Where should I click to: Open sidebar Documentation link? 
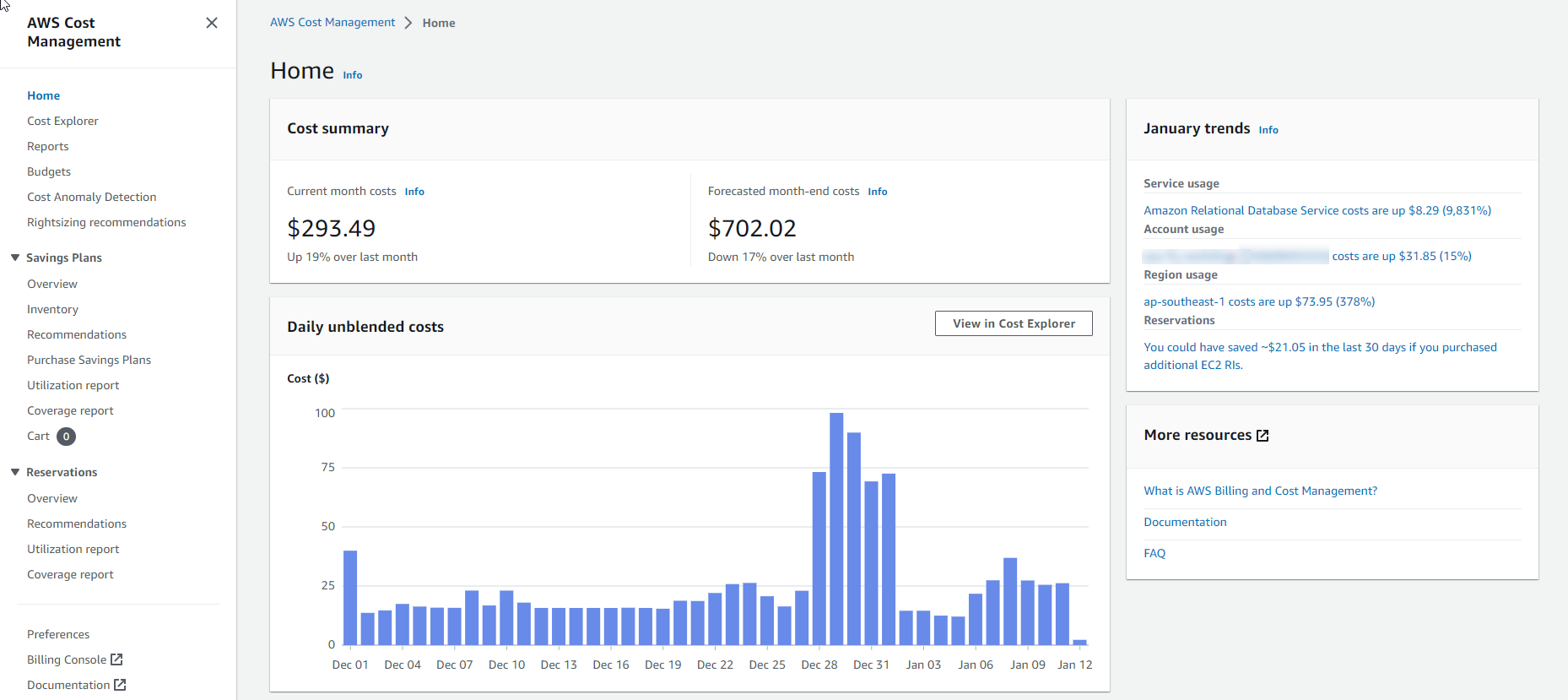(68, 685)
